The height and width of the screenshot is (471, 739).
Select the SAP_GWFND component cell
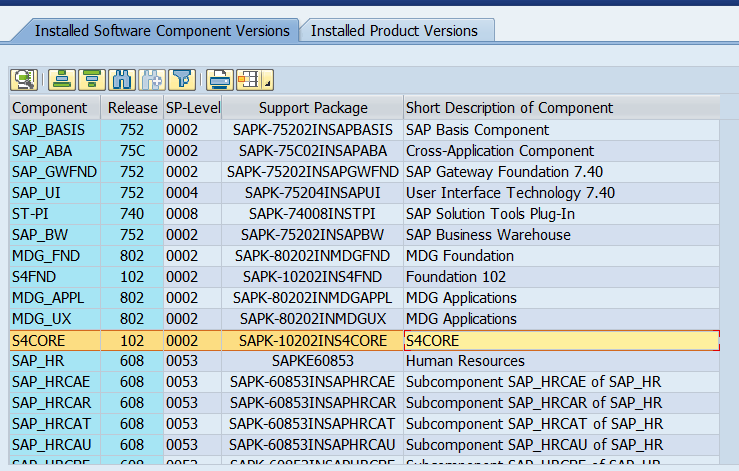(55, 172)
